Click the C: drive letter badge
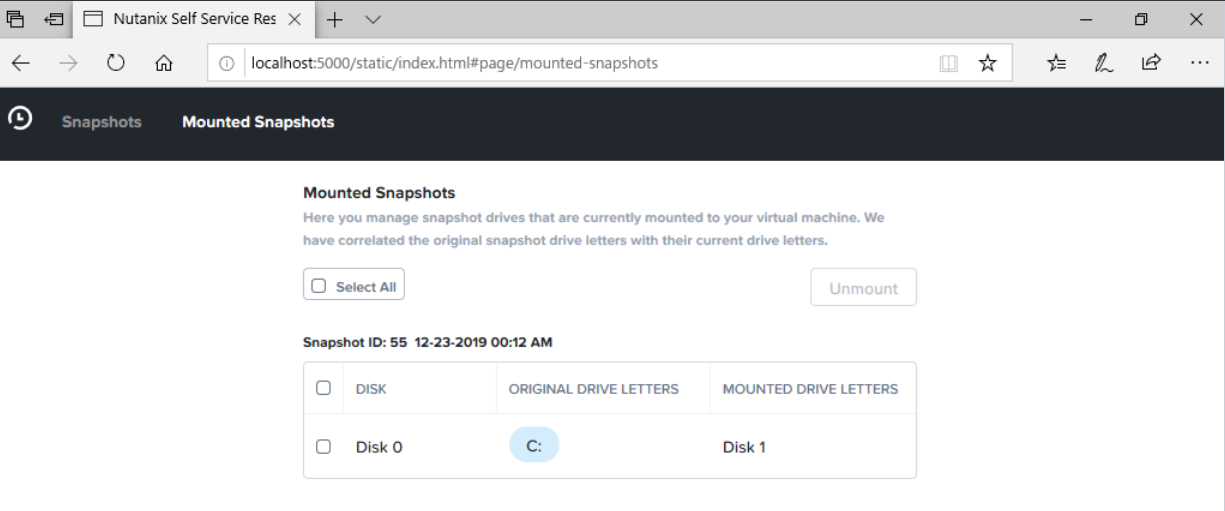The width and height of the screenshot is (1225, 511). 534,445
